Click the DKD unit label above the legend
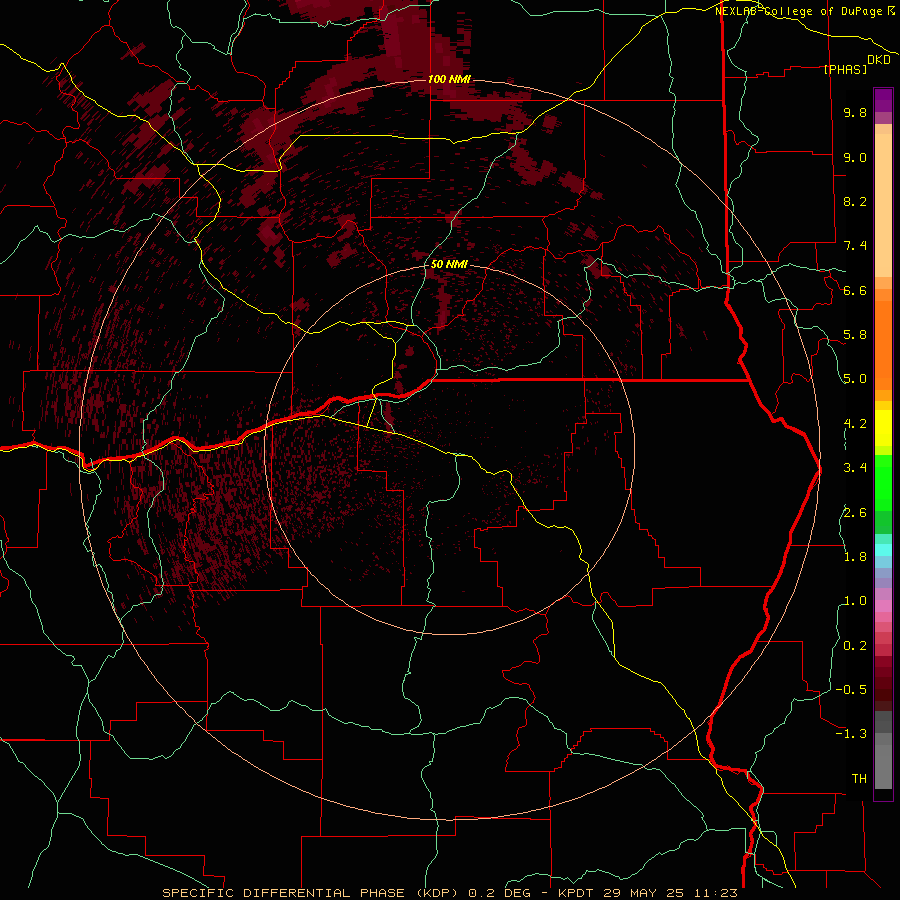 (x=878, y=60)
